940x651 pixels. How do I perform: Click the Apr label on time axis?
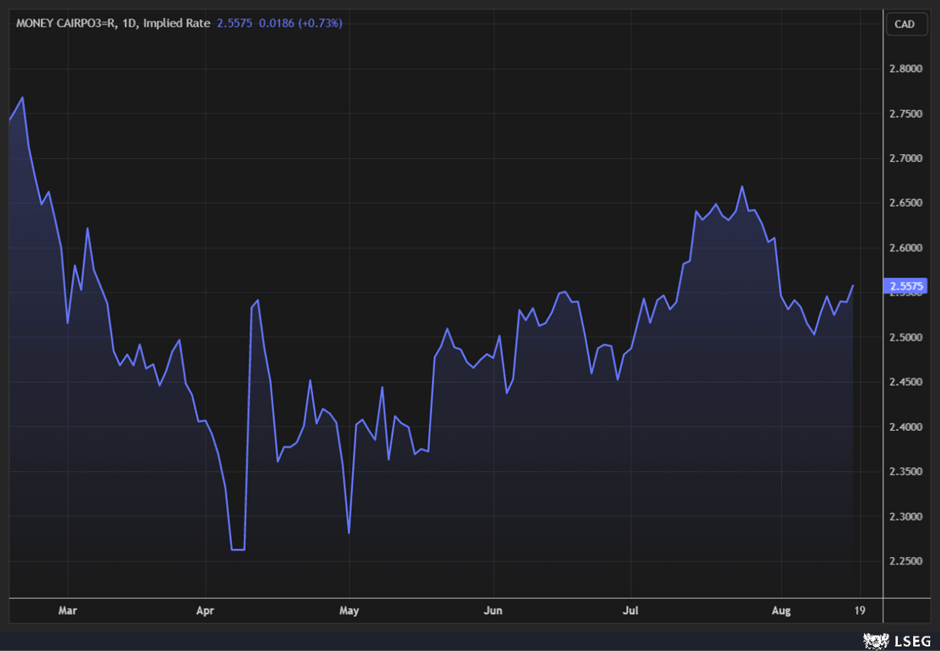click(205, 609)
